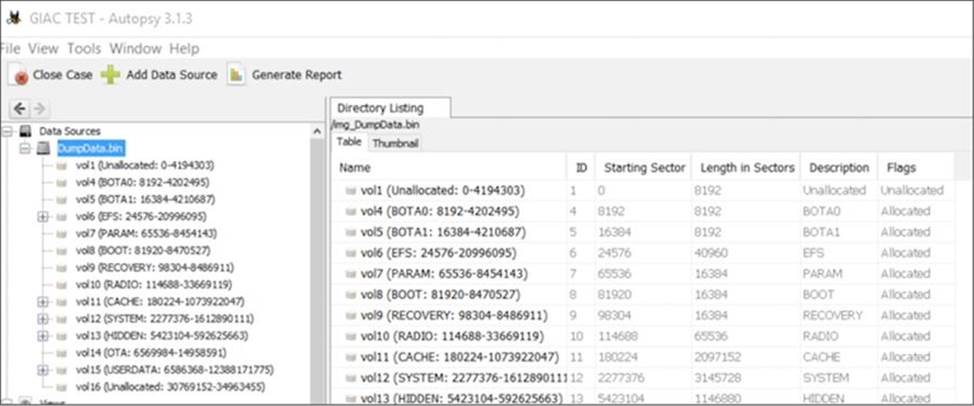Select the vol11 CACHE name cell in table
This screenshot has height=406, width=974.
pos(460,358)
